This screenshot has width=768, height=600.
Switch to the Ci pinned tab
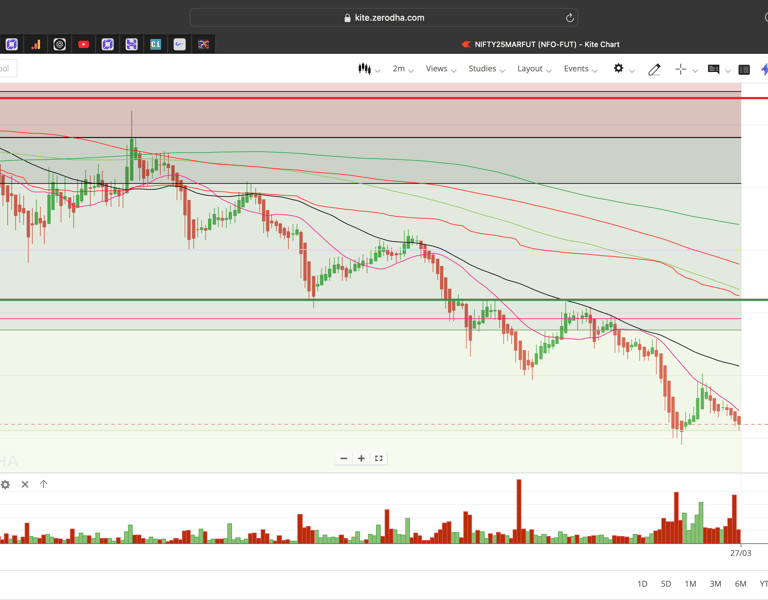pos(155,45)
